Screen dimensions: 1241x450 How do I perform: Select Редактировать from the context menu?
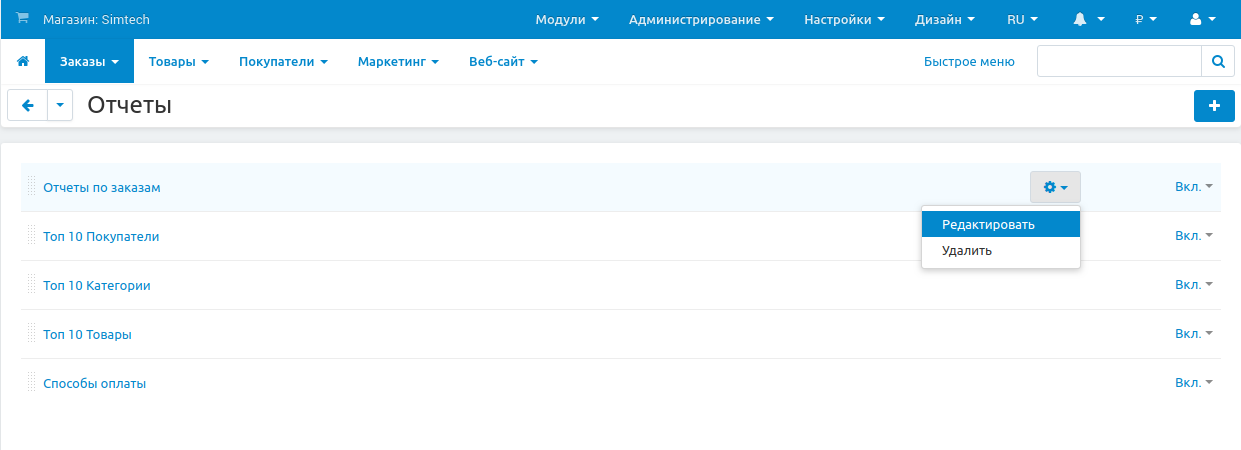[988, 225]
